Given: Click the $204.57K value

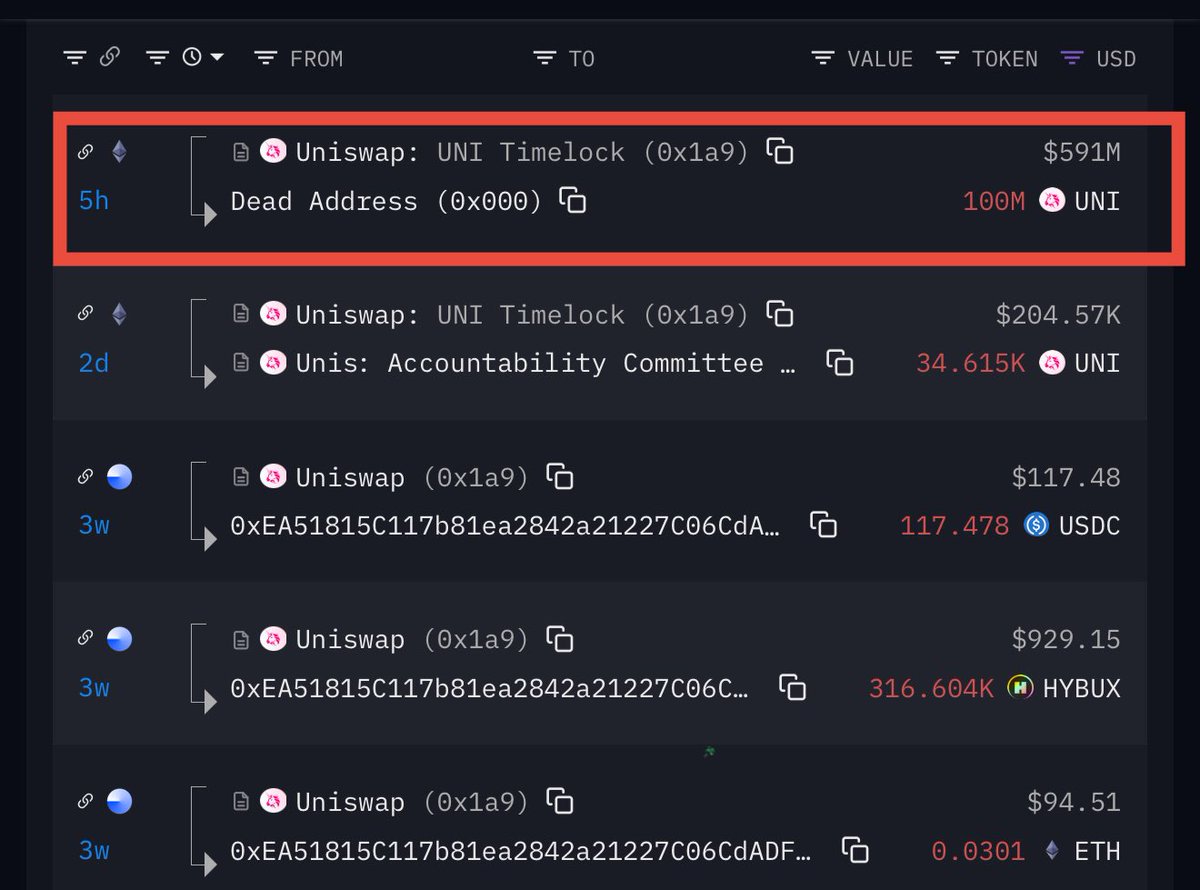Looking at the screenshot, I should [x=1058, y=315].
